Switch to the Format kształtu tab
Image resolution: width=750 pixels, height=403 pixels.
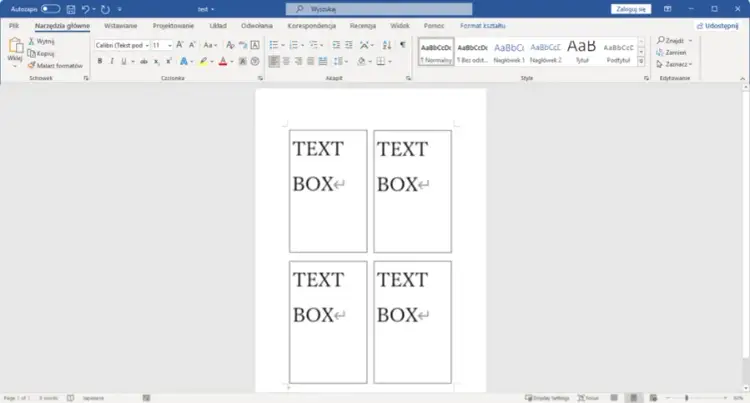[484, 25]
